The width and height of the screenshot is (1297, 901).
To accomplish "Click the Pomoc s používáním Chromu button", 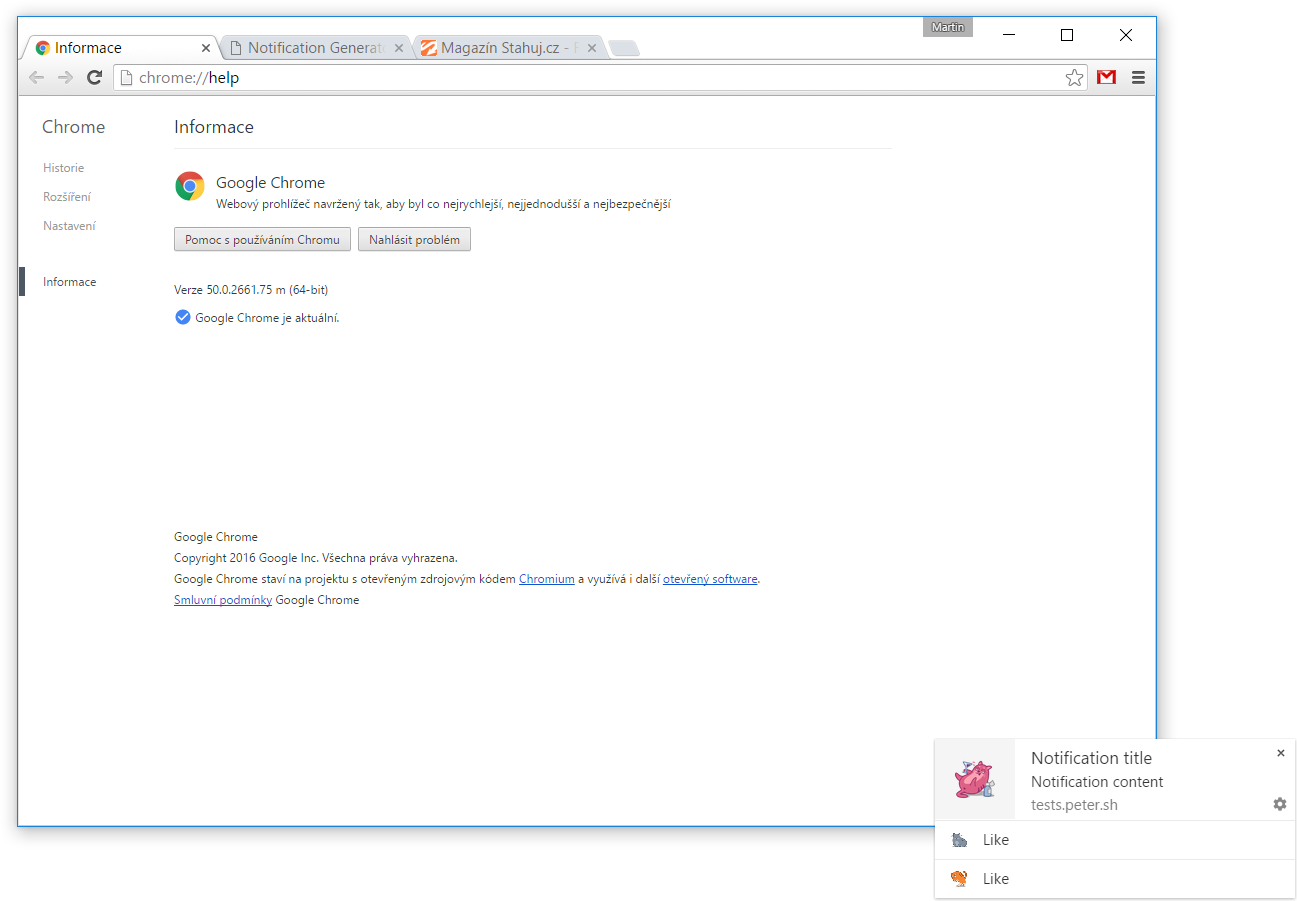I will pyautogui.click(x=262, y=240).
